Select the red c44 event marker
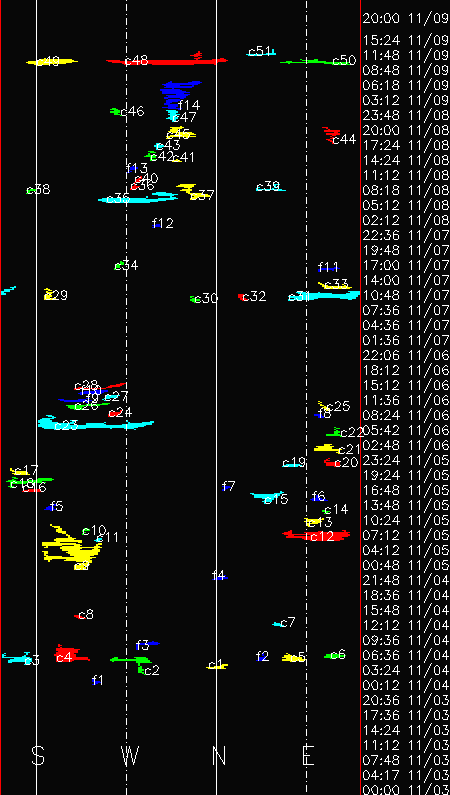The width and height of the screenshot is (450, 795). pos(332,135)
